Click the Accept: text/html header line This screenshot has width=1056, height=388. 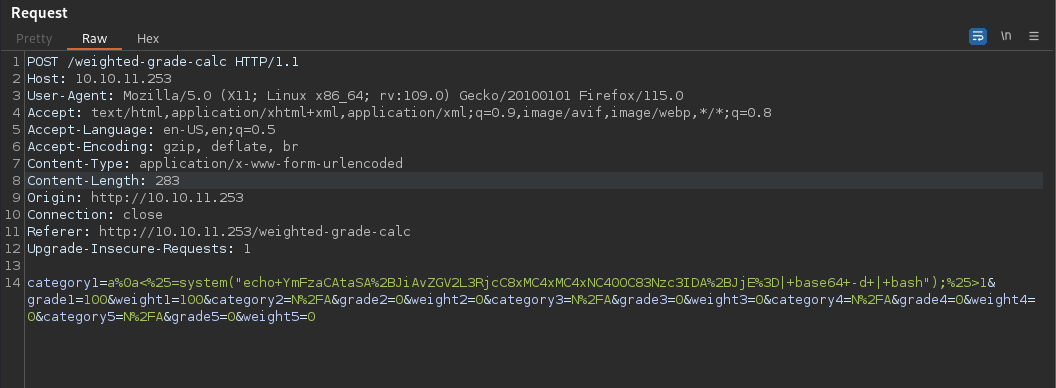399,112
